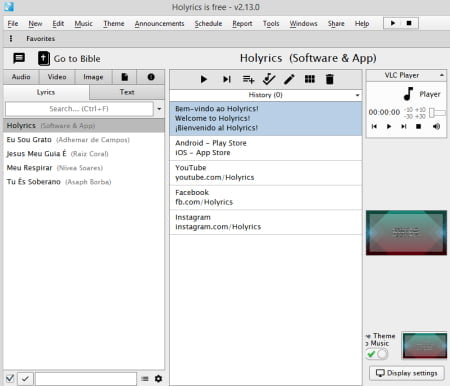Click play button in menu bar
Viewport: 450px width, 386px height.
tap(393, 23)
